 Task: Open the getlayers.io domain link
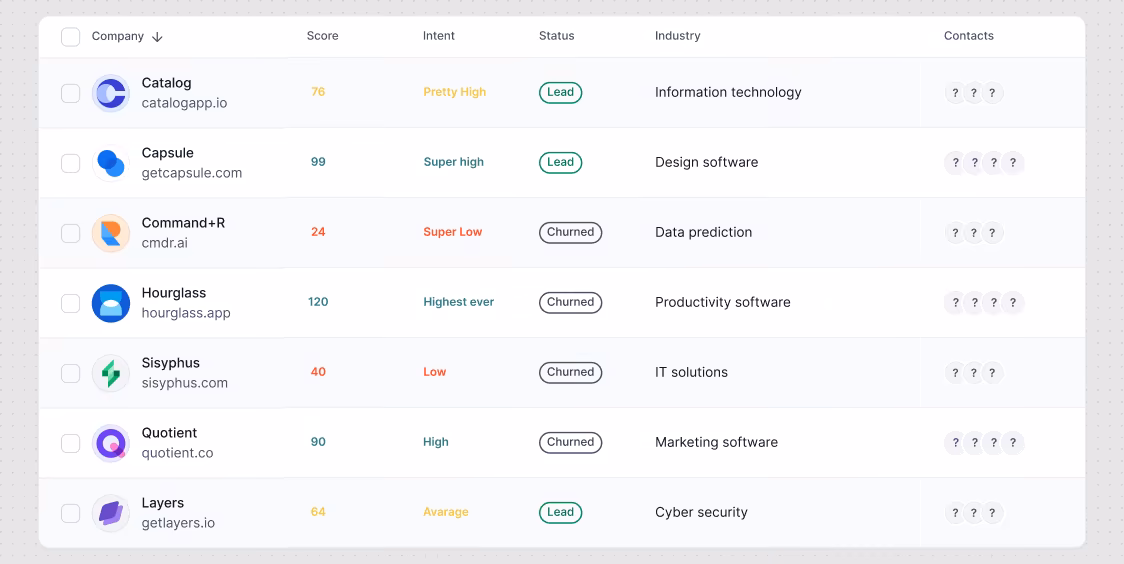point(178,523)
